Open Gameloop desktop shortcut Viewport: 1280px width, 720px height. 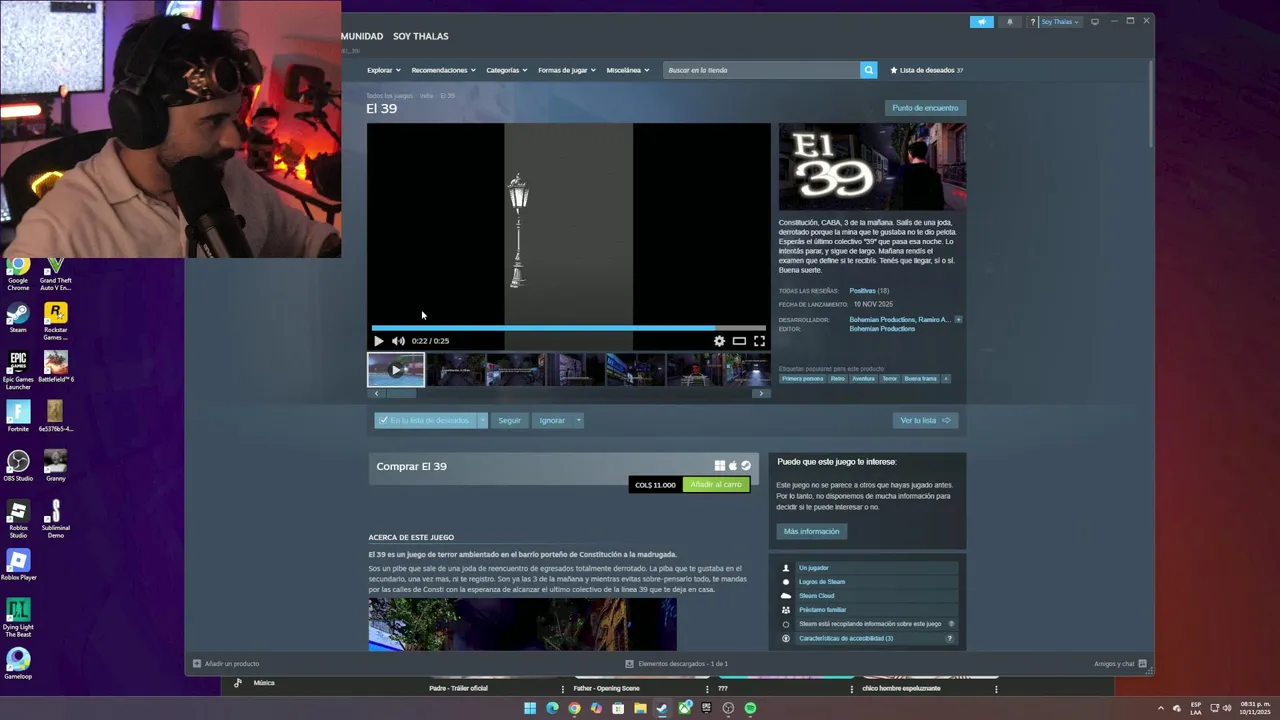click(18, 664)
